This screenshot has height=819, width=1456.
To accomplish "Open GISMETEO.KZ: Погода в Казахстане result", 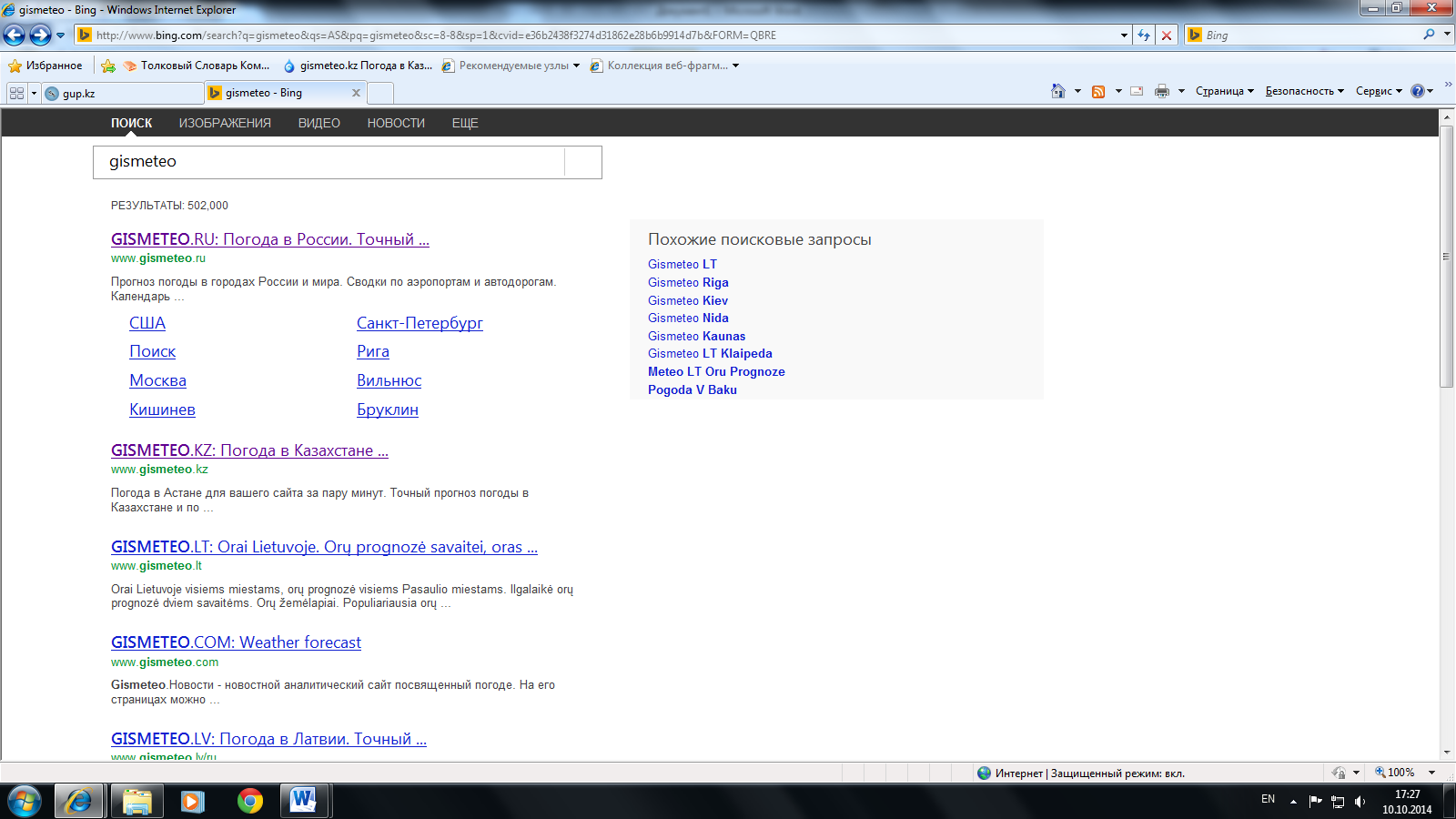I will pos(249,450).
